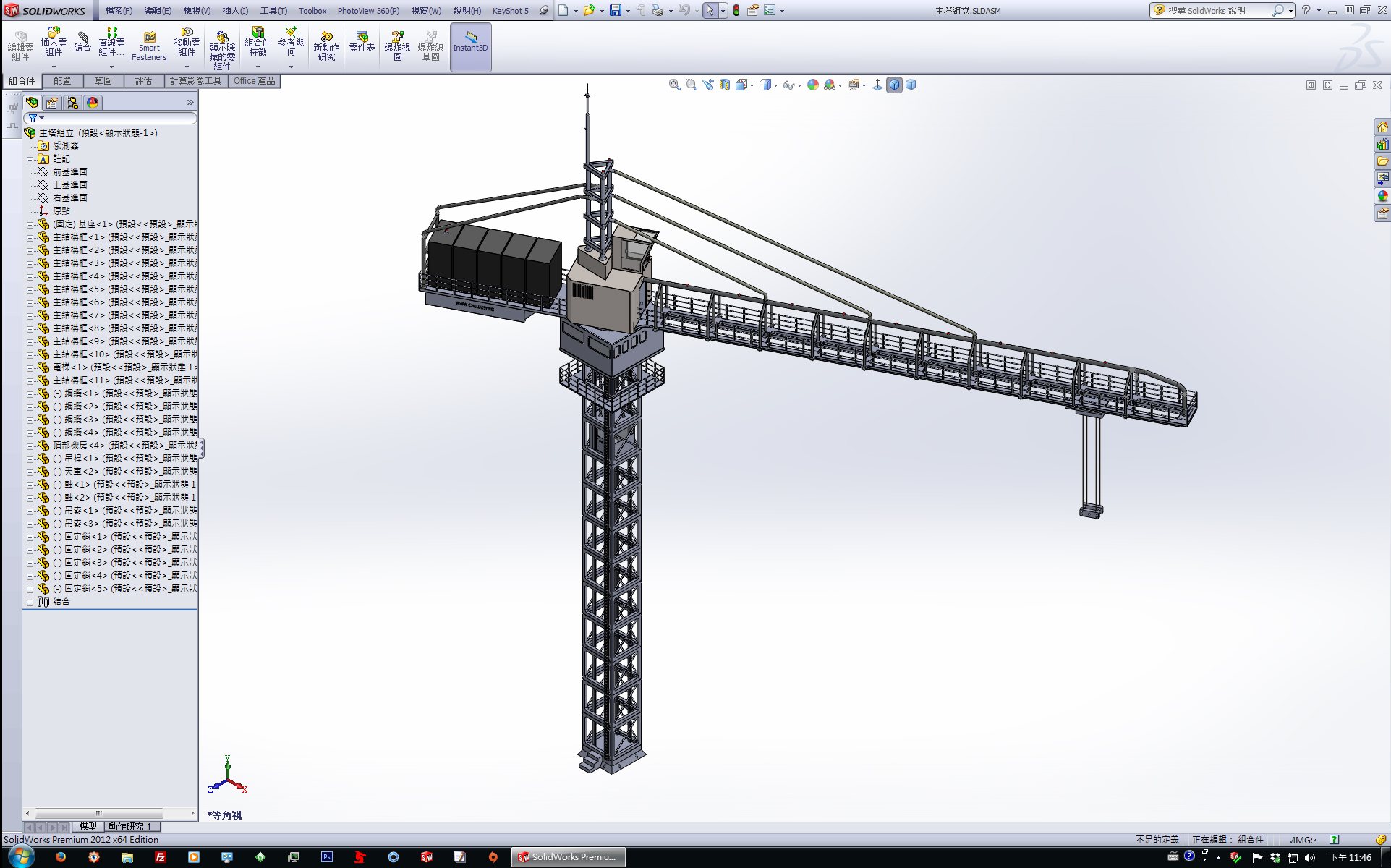Open the 爆炸視圖 (Exploded View) tool

click(396, 45)
